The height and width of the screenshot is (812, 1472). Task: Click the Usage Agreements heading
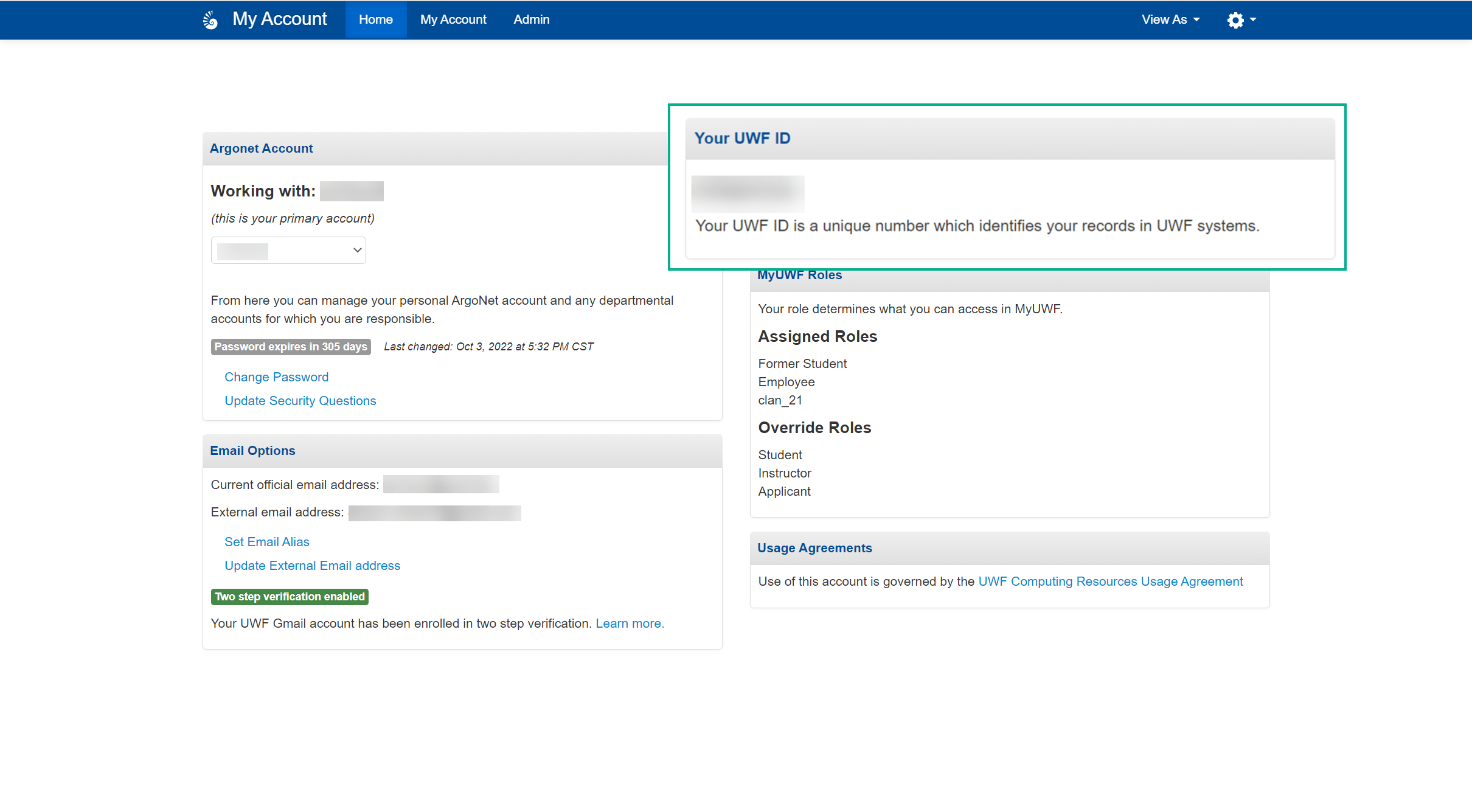[x=814, y=548]
